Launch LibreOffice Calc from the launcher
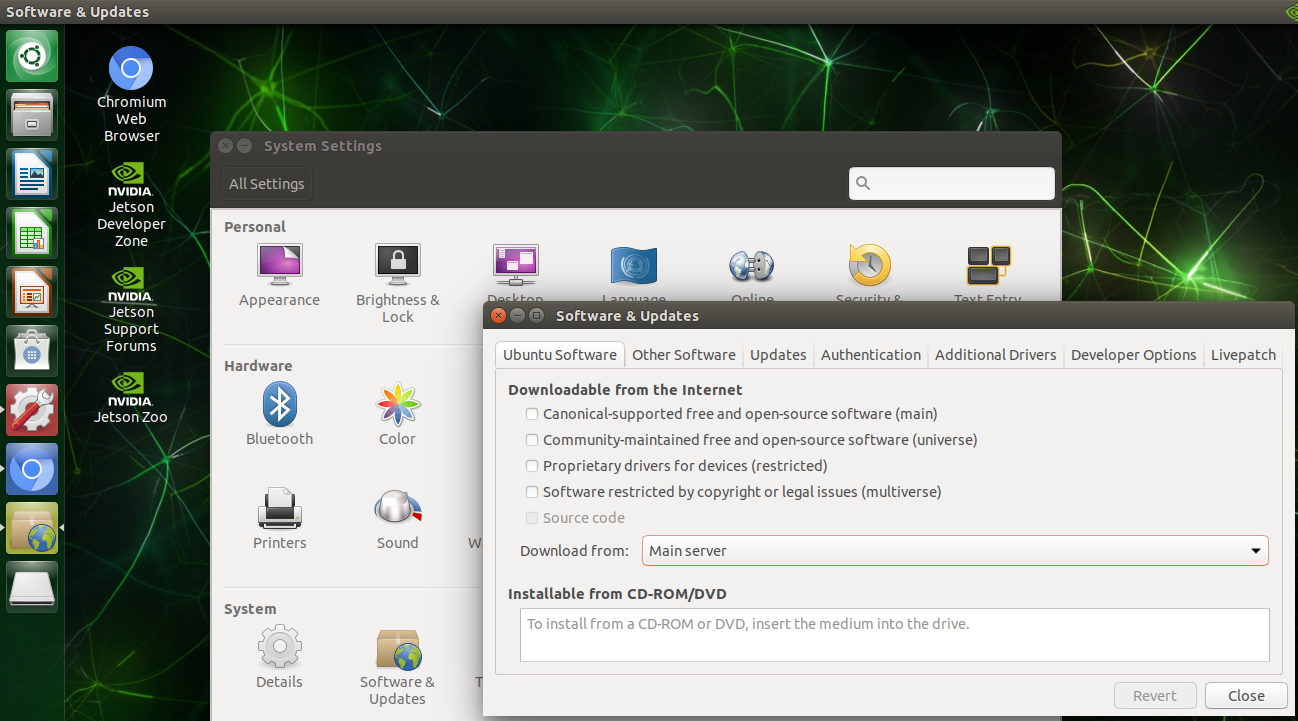Image resolution: width=1298 pixels, height=721 pixels. point(32,232)
